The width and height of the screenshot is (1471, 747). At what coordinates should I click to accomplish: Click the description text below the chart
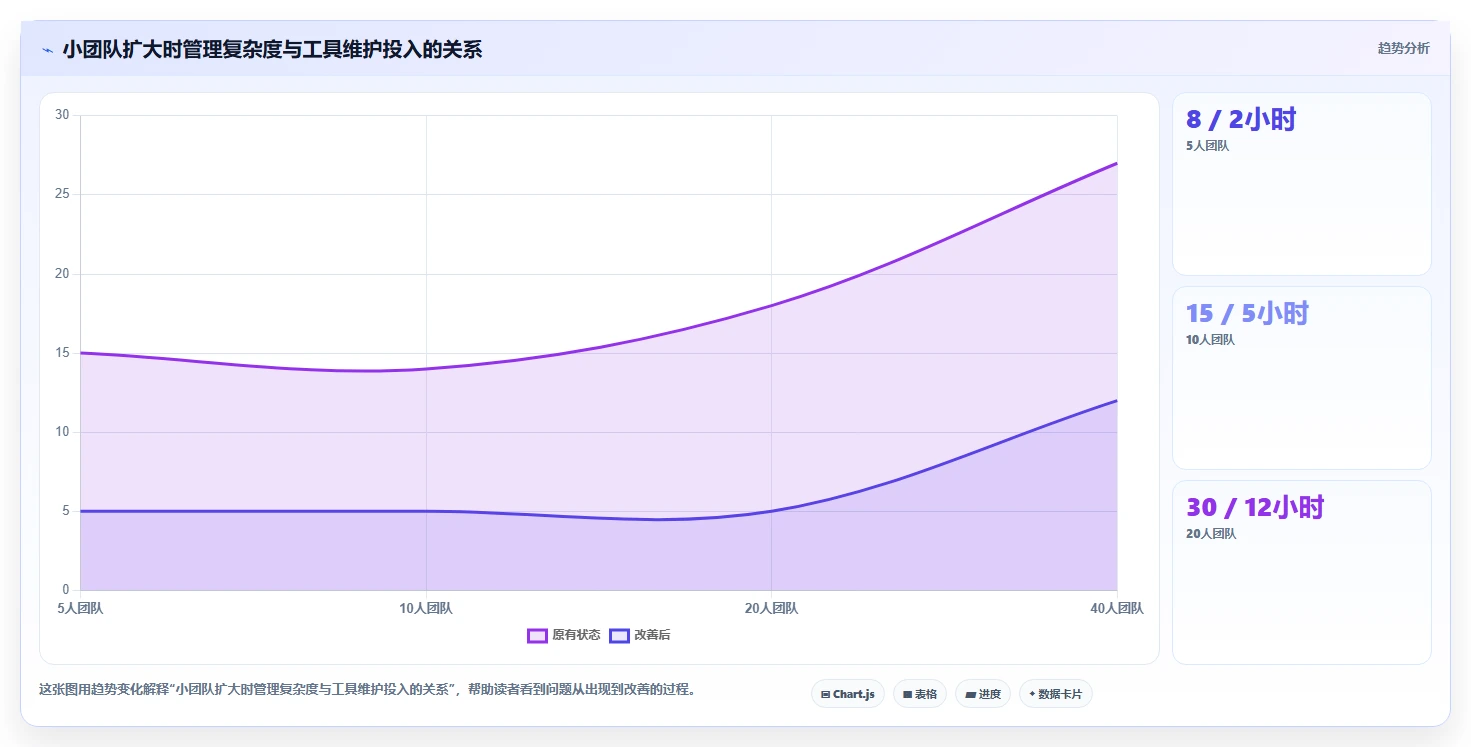[x=369, y=689]
